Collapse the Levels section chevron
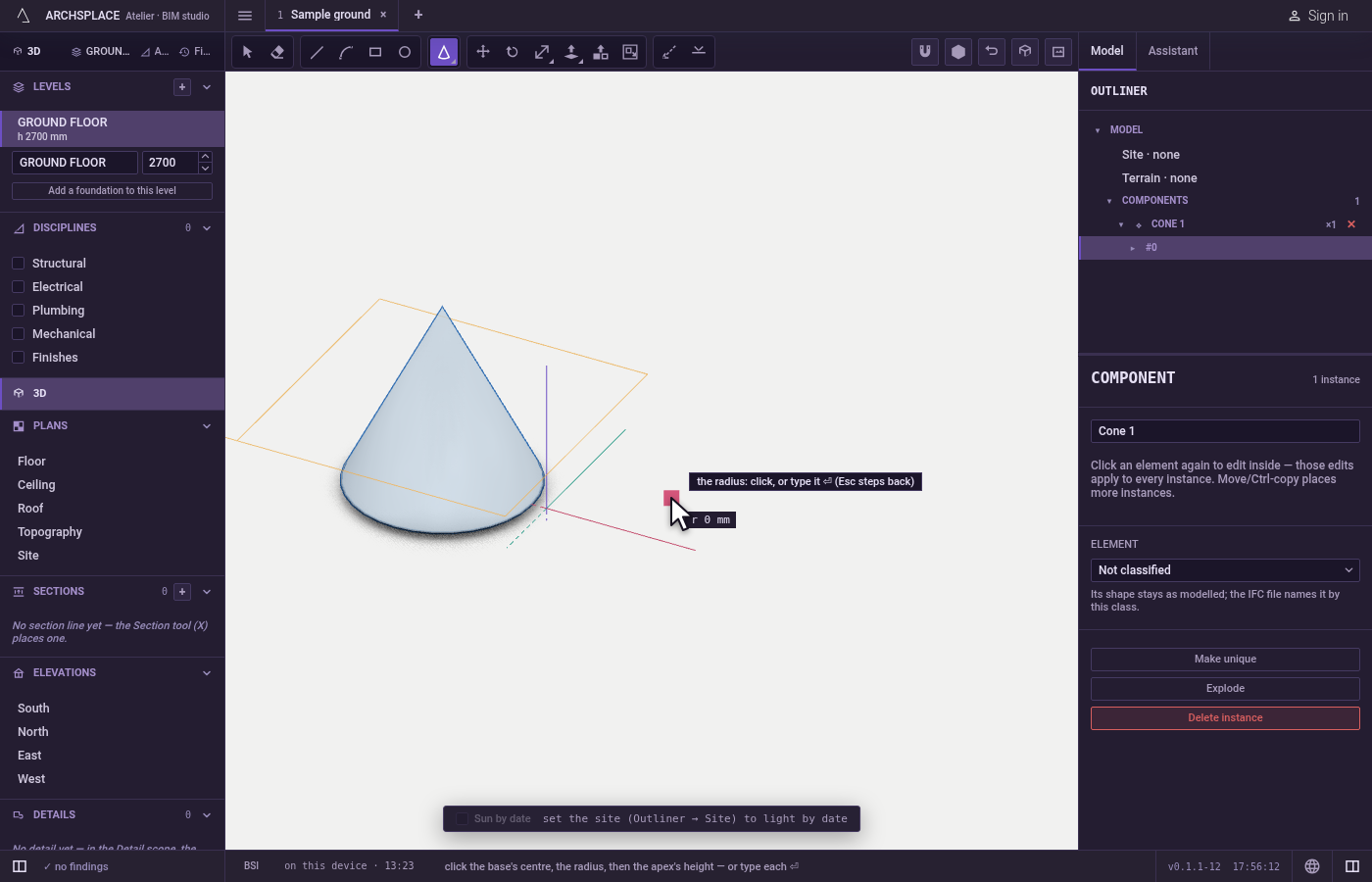The image size is (1372, 882). 207,87
